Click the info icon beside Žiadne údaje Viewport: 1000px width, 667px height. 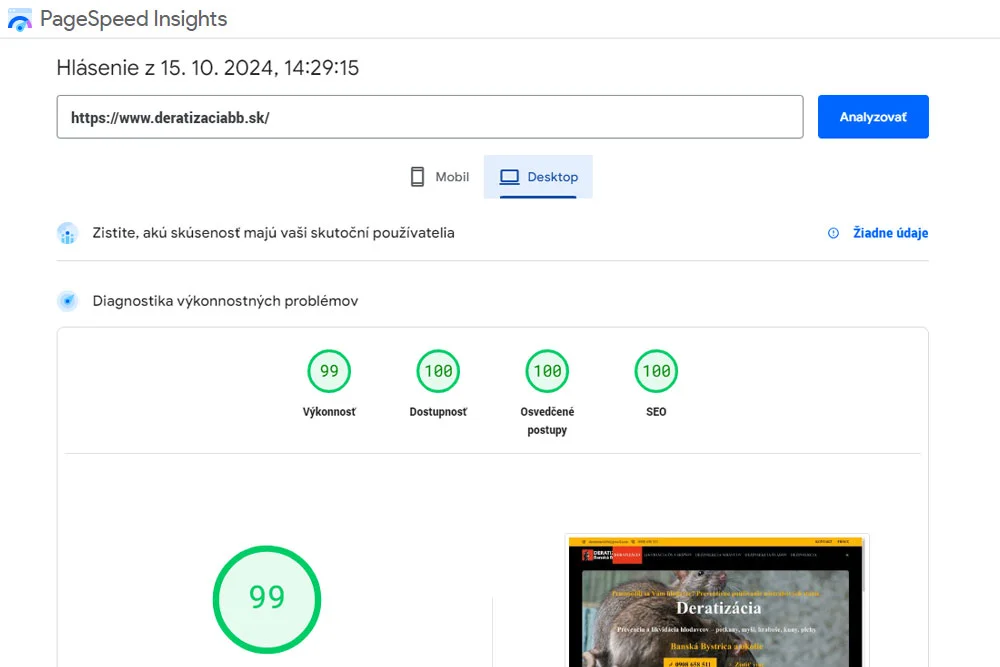pyautogui.click(x=833, y=233)
